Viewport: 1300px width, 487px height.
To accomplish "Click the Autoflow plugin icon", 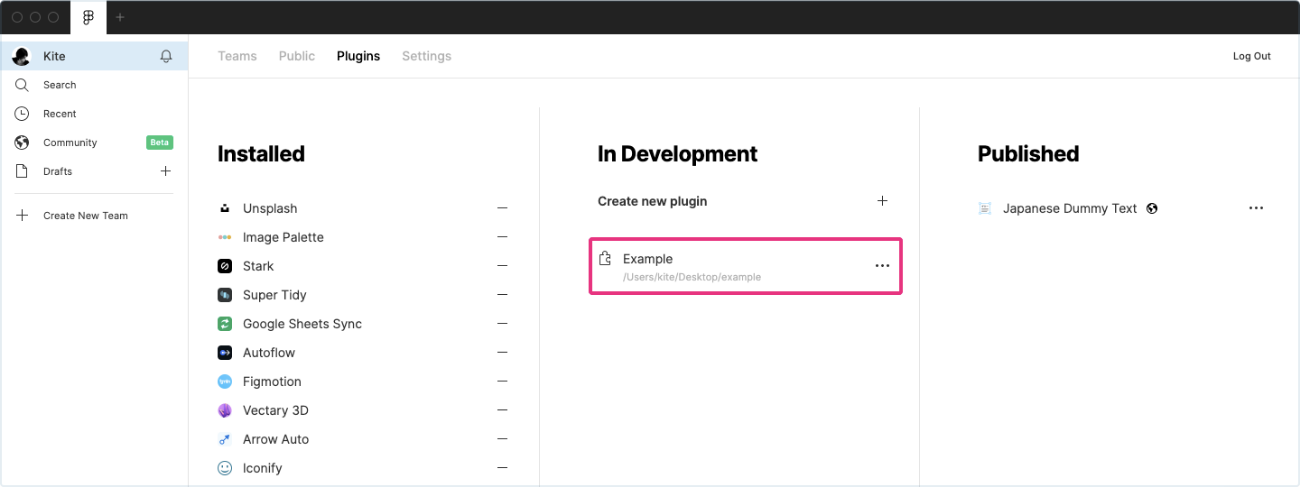I will 225,353.
